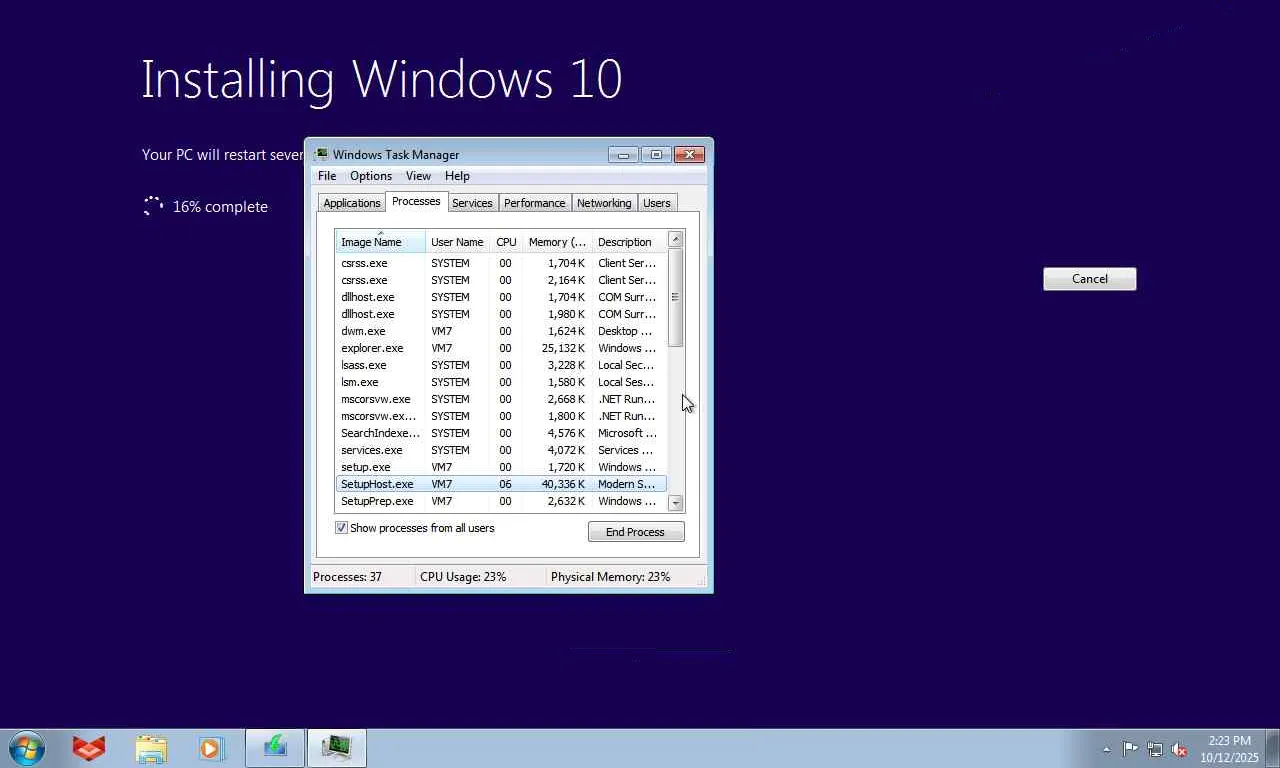1280x768 pixels.
Task: Sort by the CPU column header
Action: pyautogui.click(x=507, y=242)
